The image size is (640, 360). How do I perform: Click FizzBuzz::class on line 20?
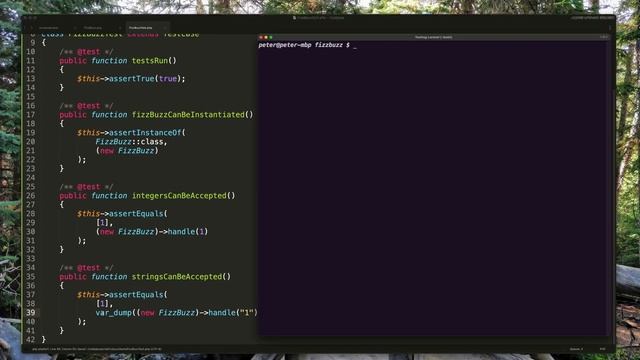[131, 142]
